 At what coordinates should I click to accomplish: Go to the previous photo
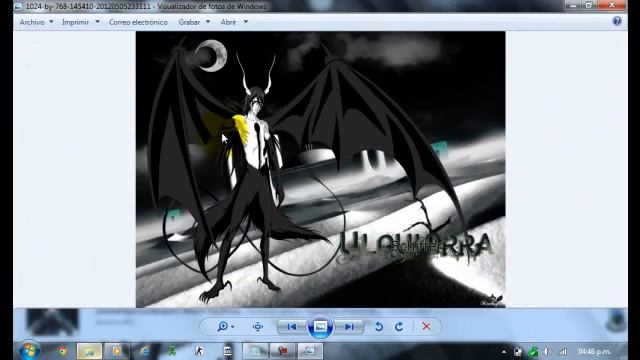coord(291,327)
